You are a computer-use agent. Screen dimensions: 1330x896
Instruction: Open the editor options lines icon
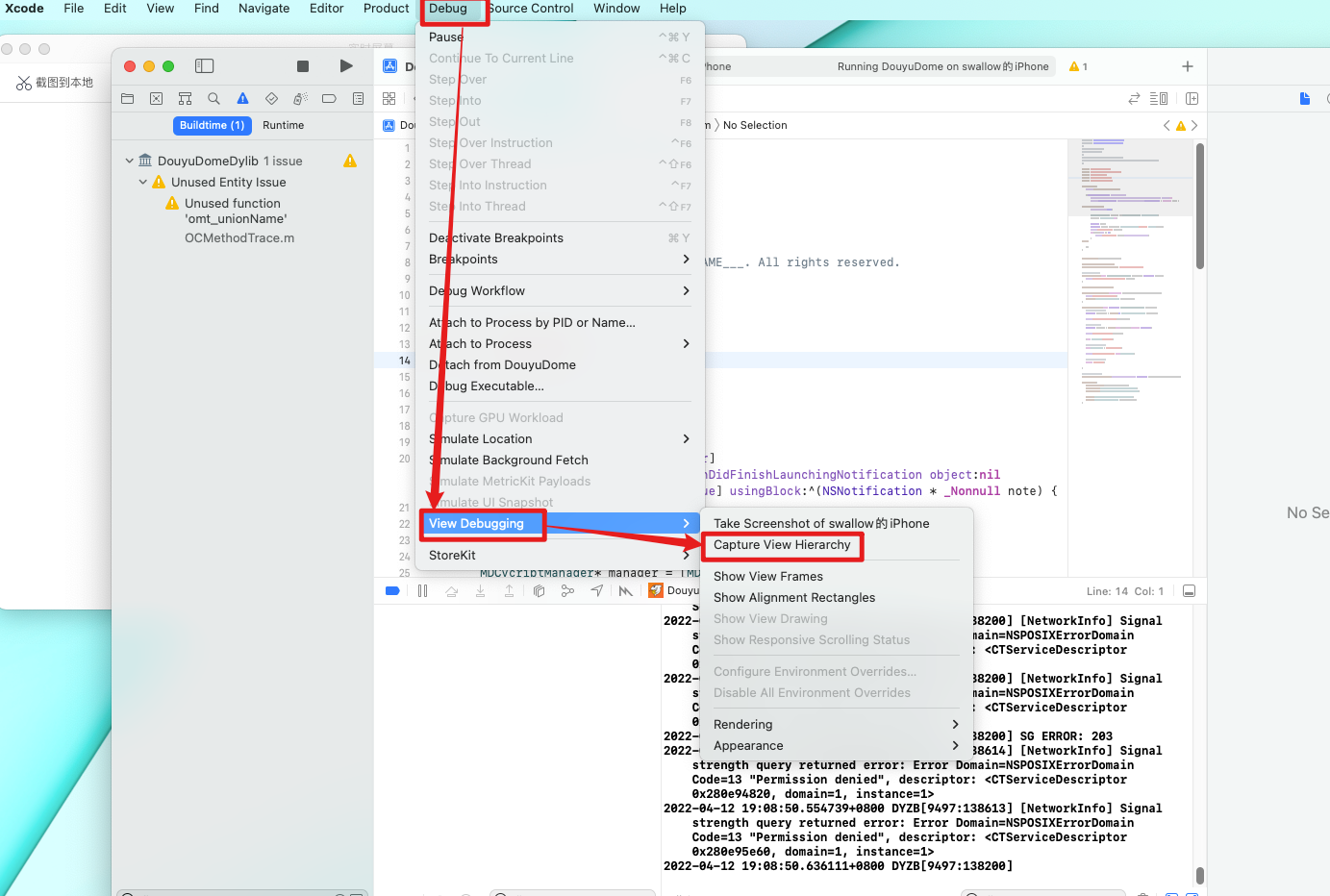tap(1159, 98)
